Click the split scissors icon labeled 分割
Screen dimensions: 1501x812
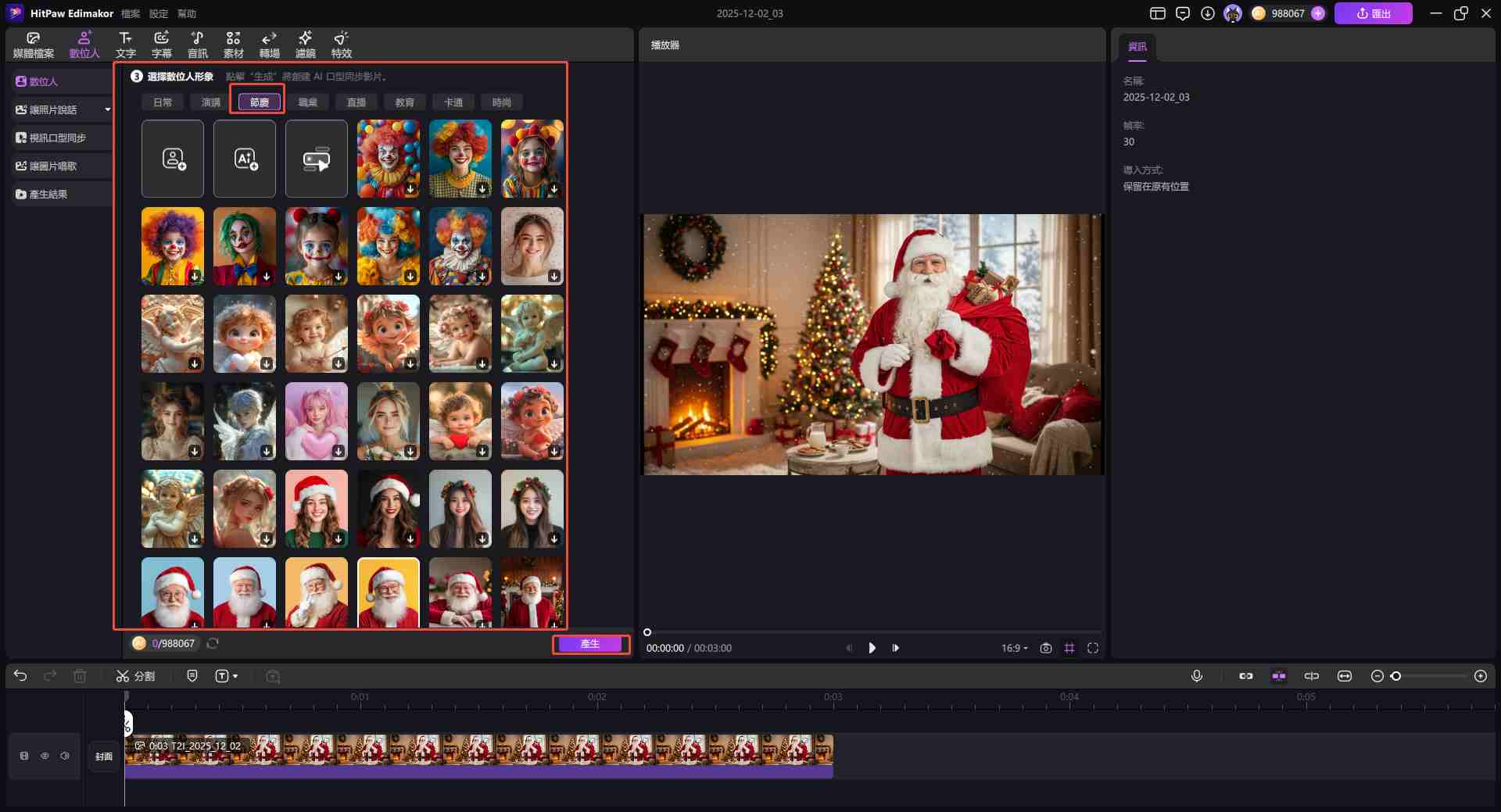pyautogui.click(x=135, y=676)
